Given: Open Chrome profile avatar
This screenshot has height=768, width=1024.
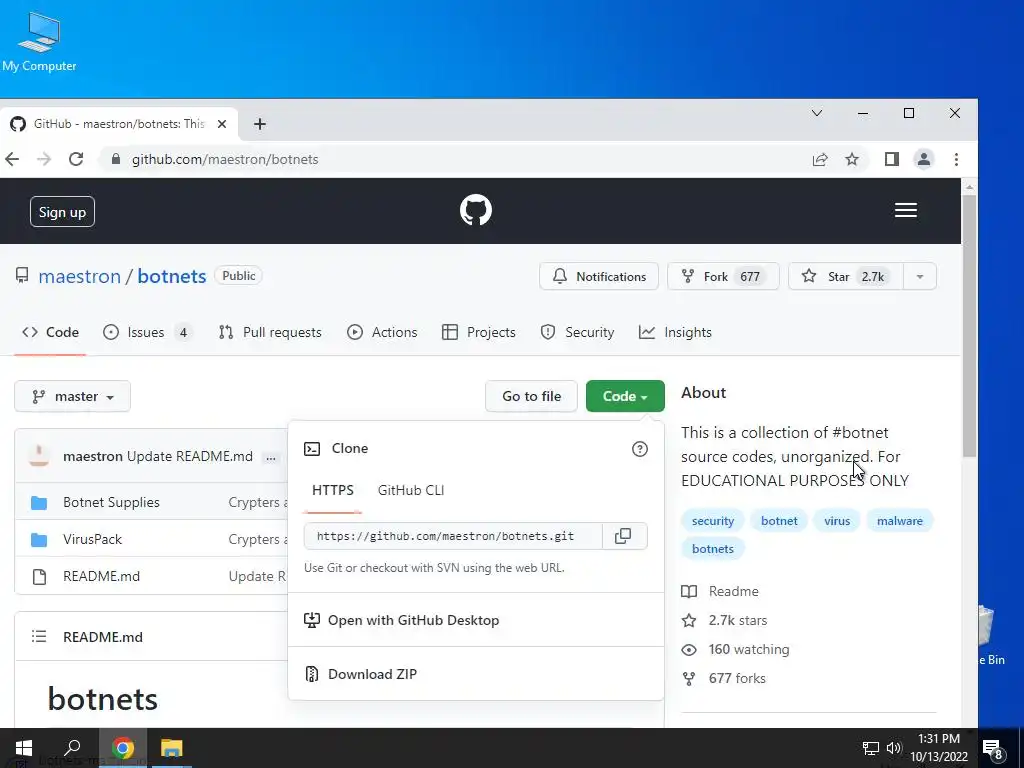Looking at the screenshot, I should click(923, 159).
